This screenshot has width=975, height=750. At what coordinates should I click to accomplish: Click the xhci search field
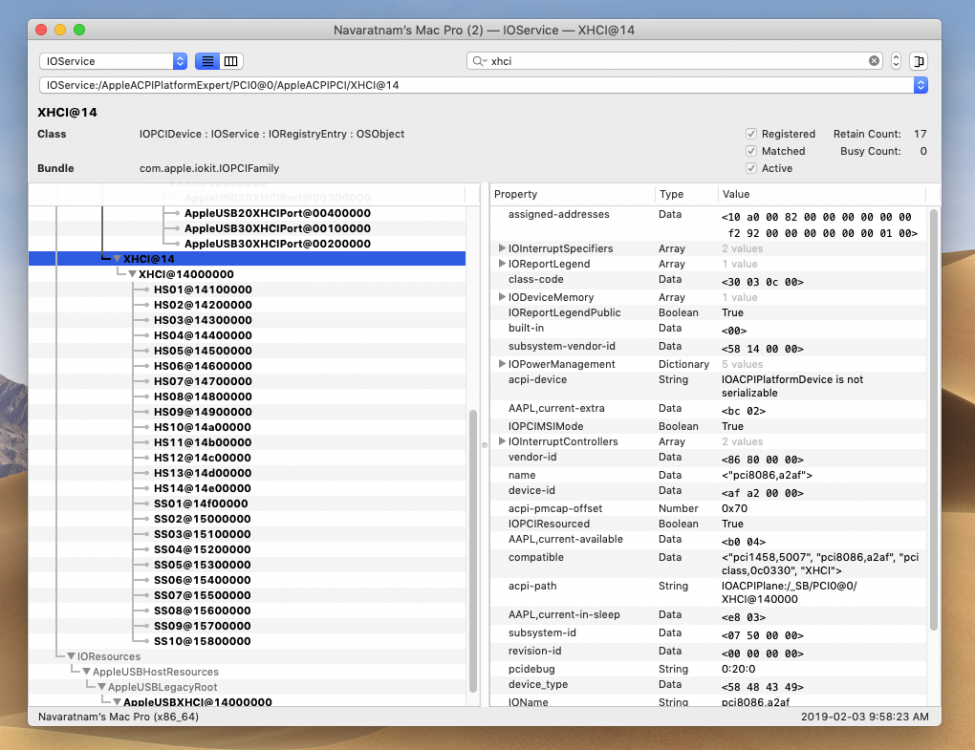[x=674, y=61]
